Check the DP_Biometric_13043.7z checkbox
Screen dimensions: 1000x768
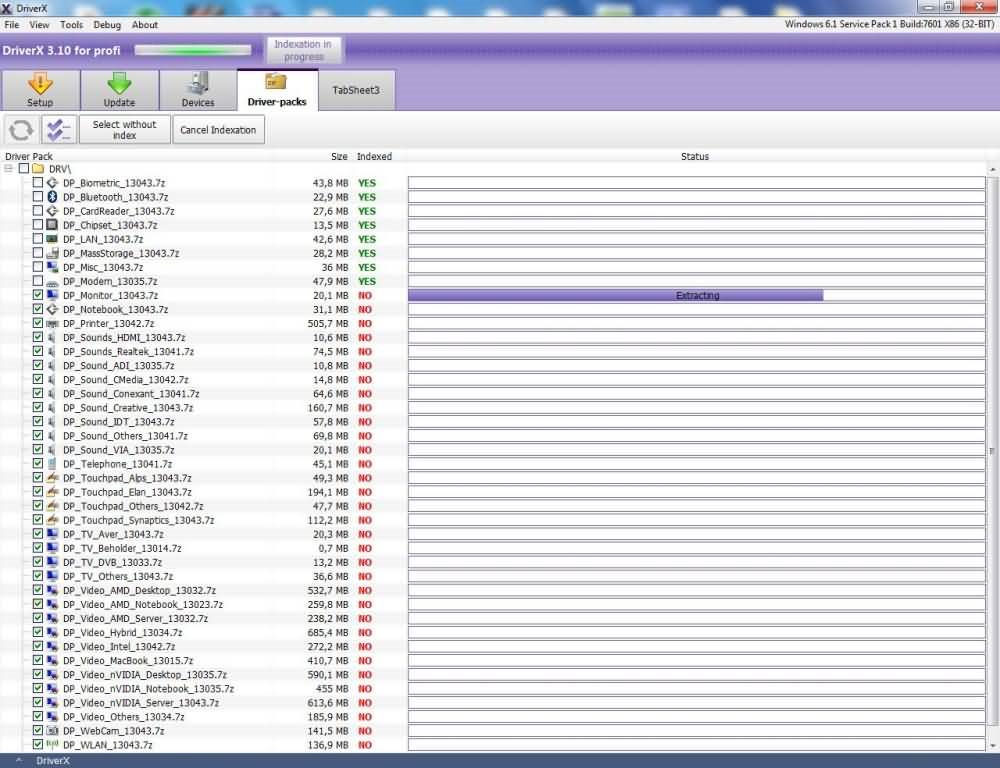click(38, 183)
